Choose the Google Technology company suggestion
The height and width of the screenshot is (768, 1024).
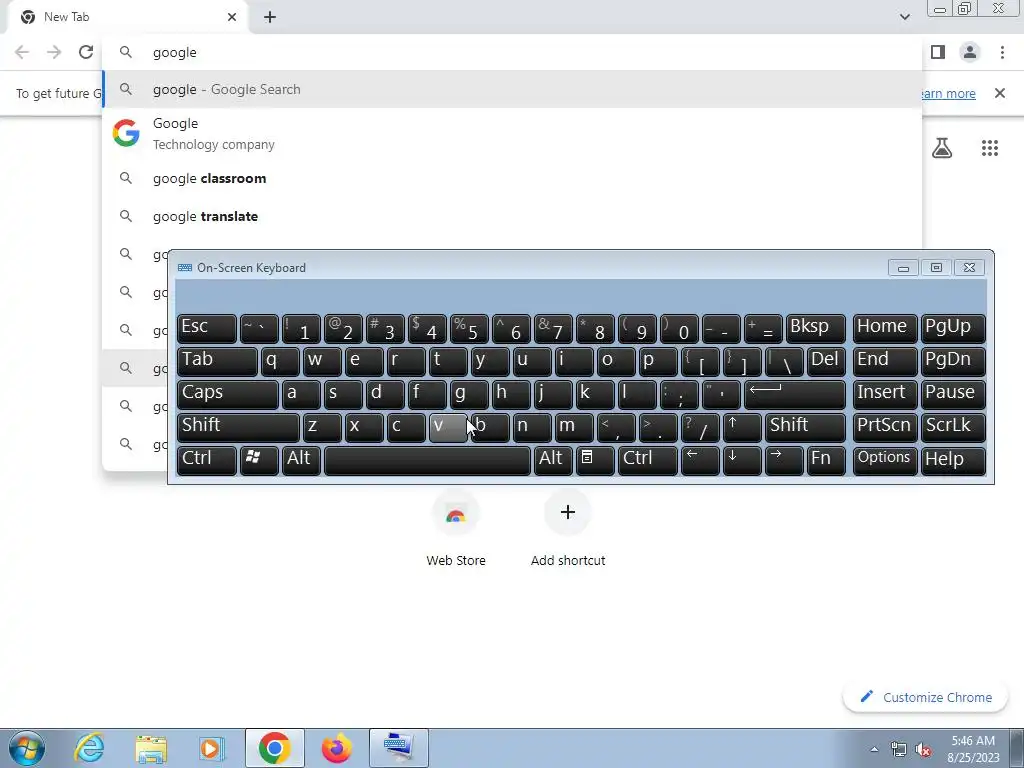click(x=513, y=134)
